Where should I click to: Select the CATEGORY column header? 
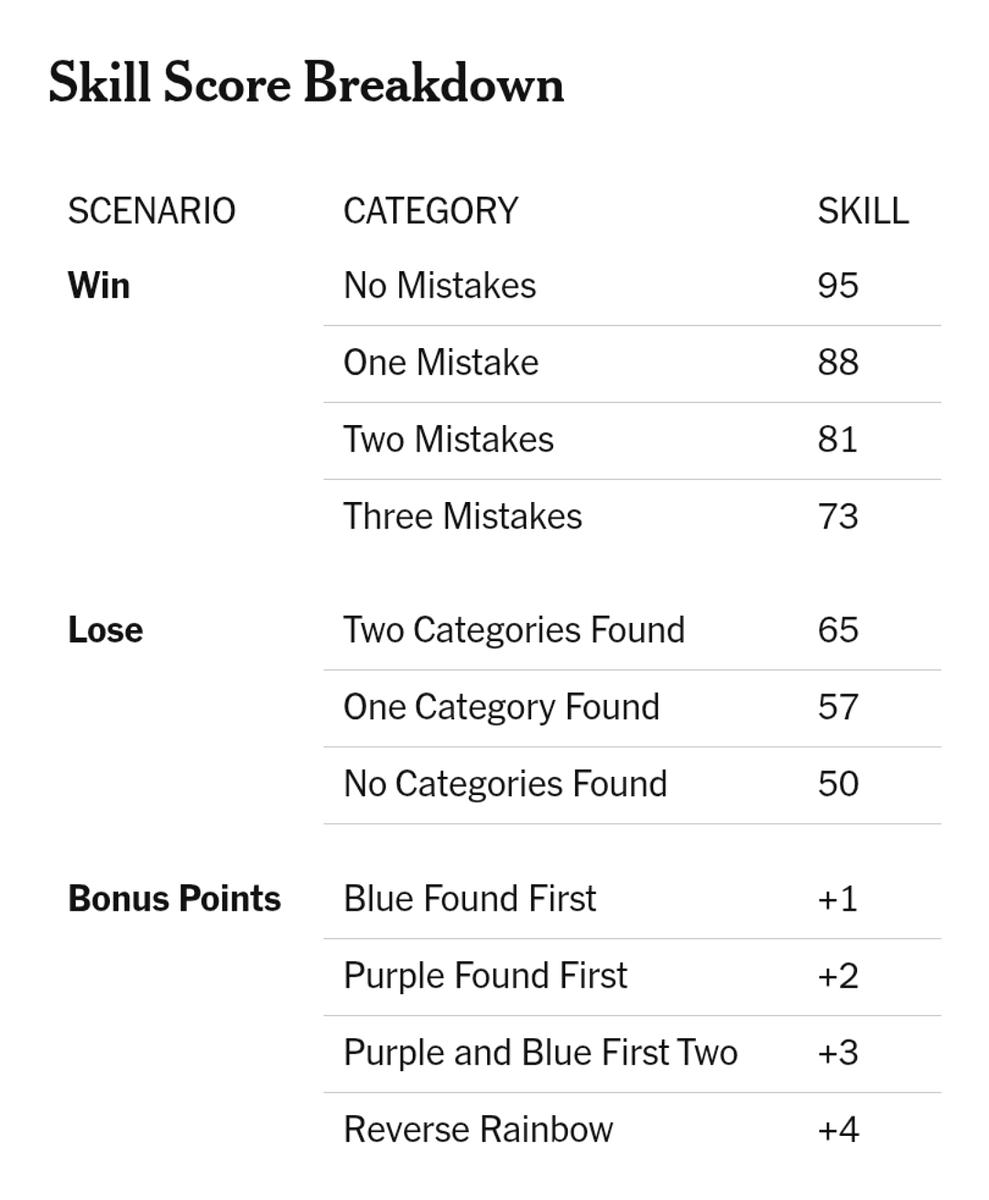point(431,211)
